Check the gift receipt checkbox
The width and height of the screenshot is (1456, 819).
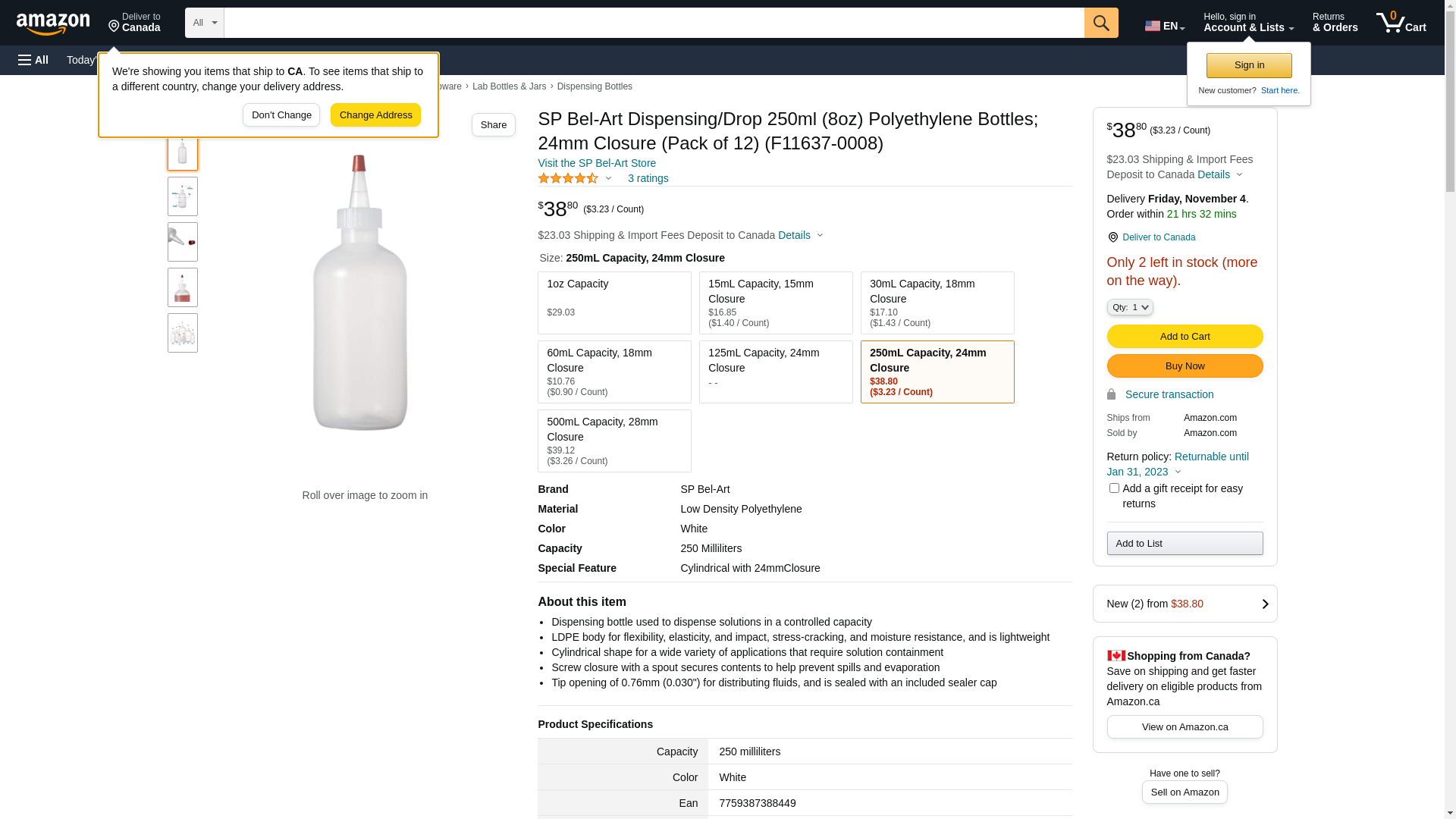pyautogui.click(x=1114, y=488)
